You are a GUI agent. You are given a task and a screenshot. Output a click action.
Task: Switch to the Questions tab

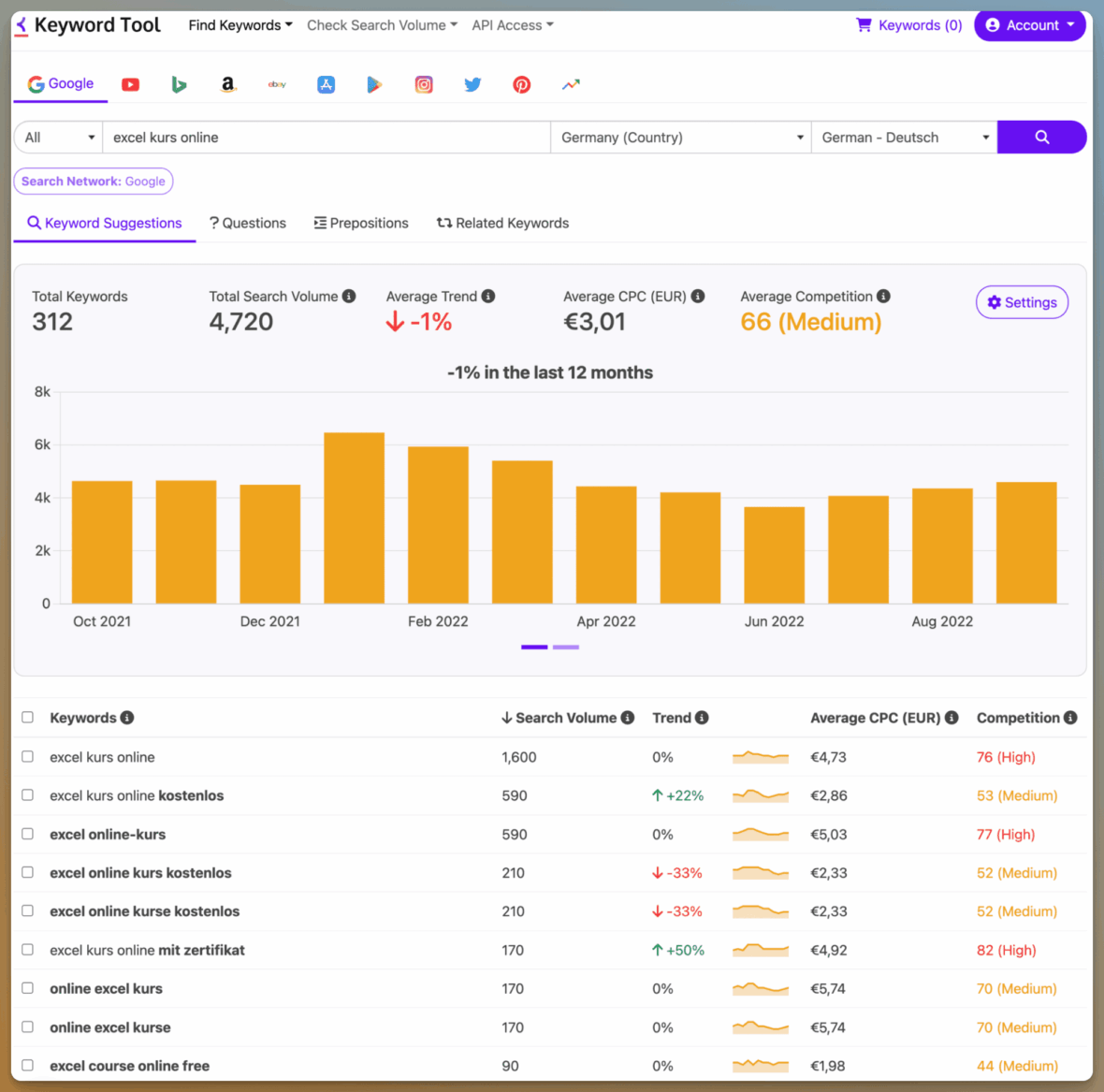click(248, 223)
